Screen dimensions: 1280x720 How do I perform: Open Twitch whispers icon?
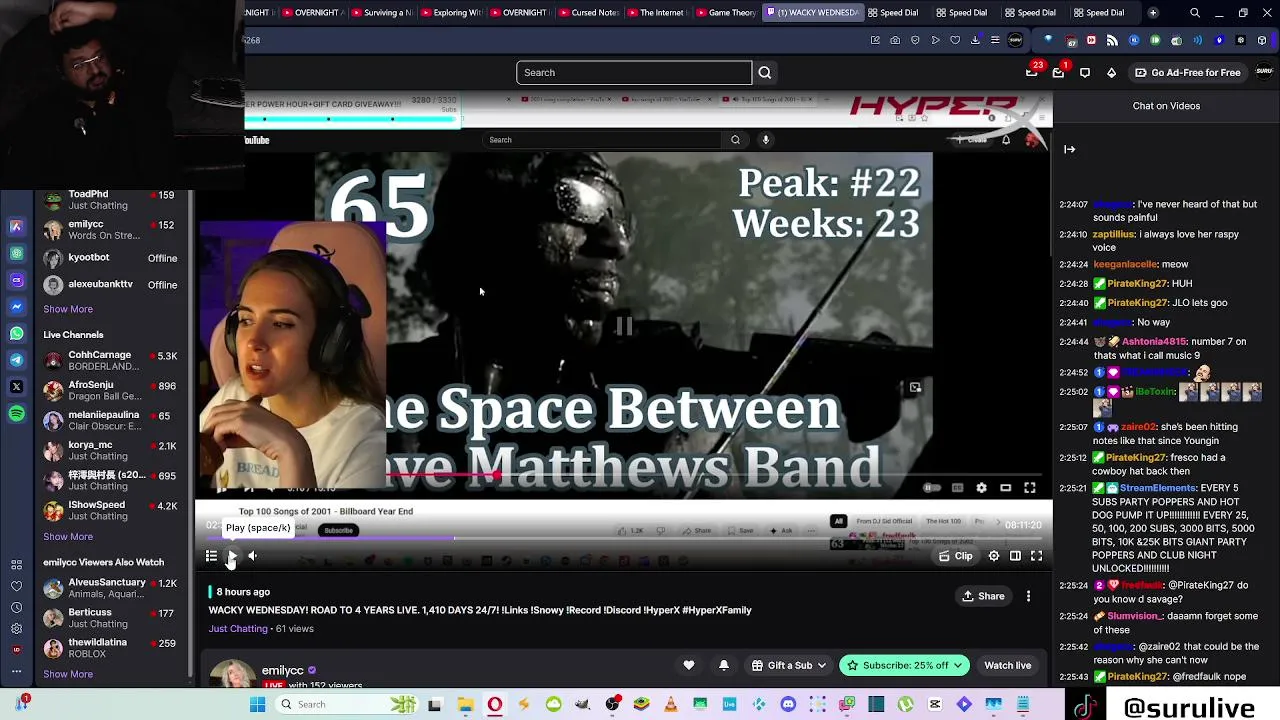coord(1085,72)
